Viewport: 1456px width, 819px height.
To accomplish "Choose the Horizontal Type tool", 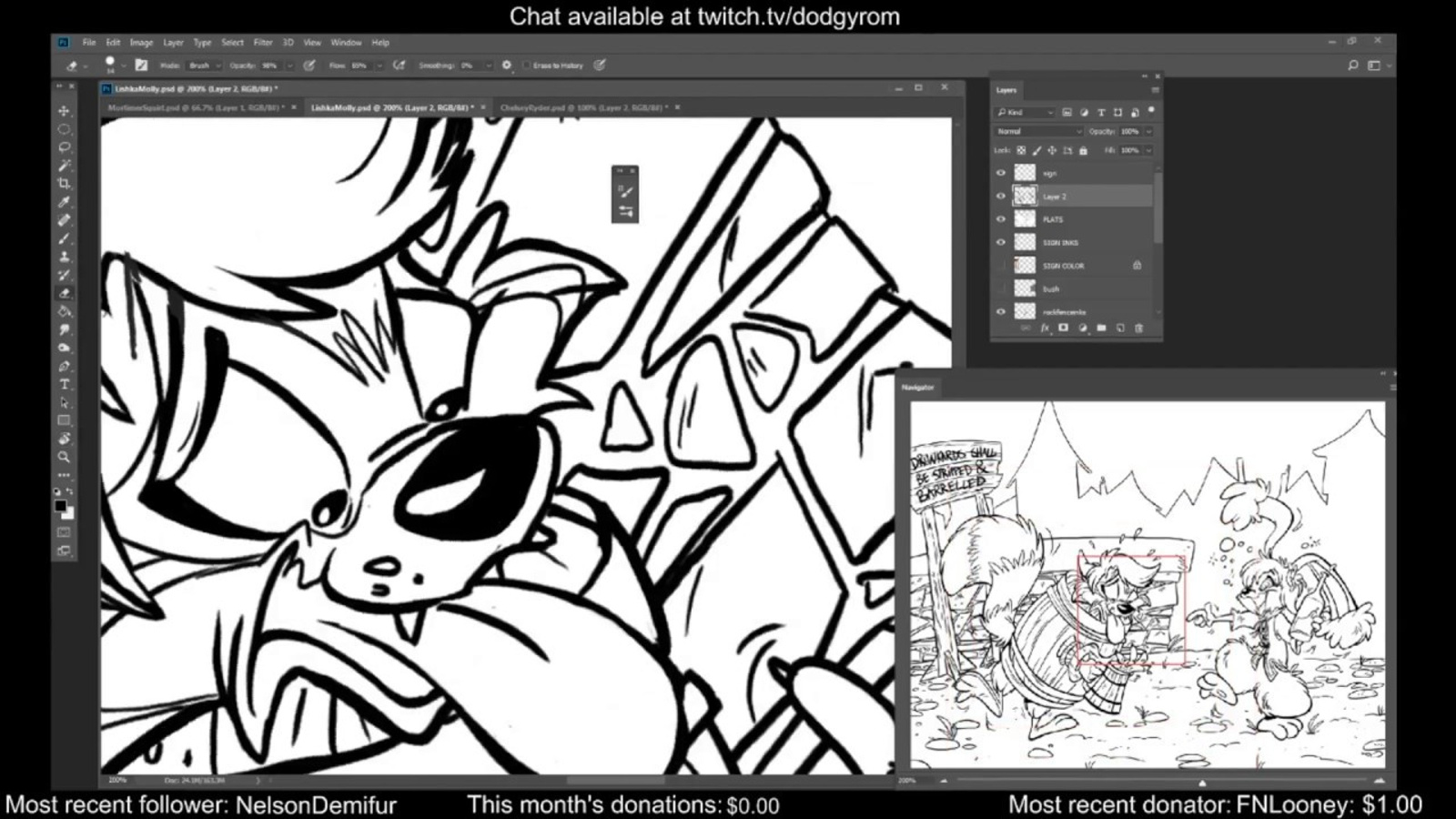I will [x=64, y=385].
